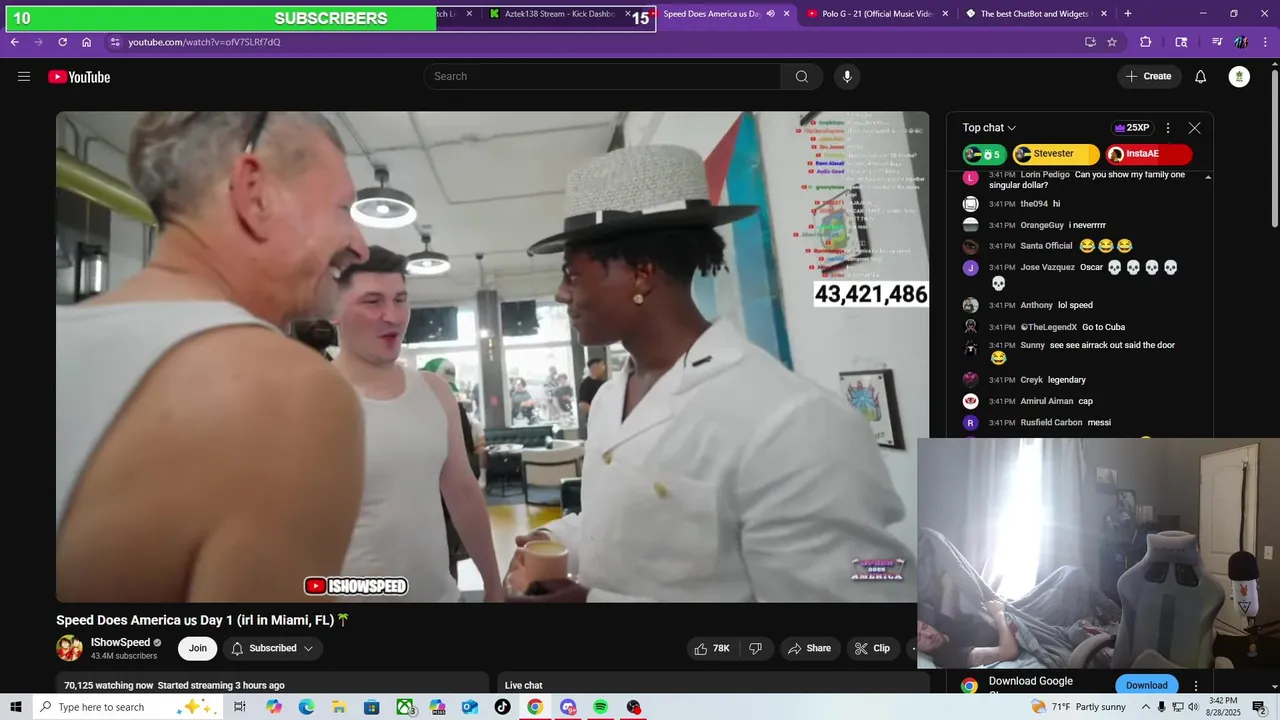
Task: Open Task View on the taskbar
Action: coord(240,707)
